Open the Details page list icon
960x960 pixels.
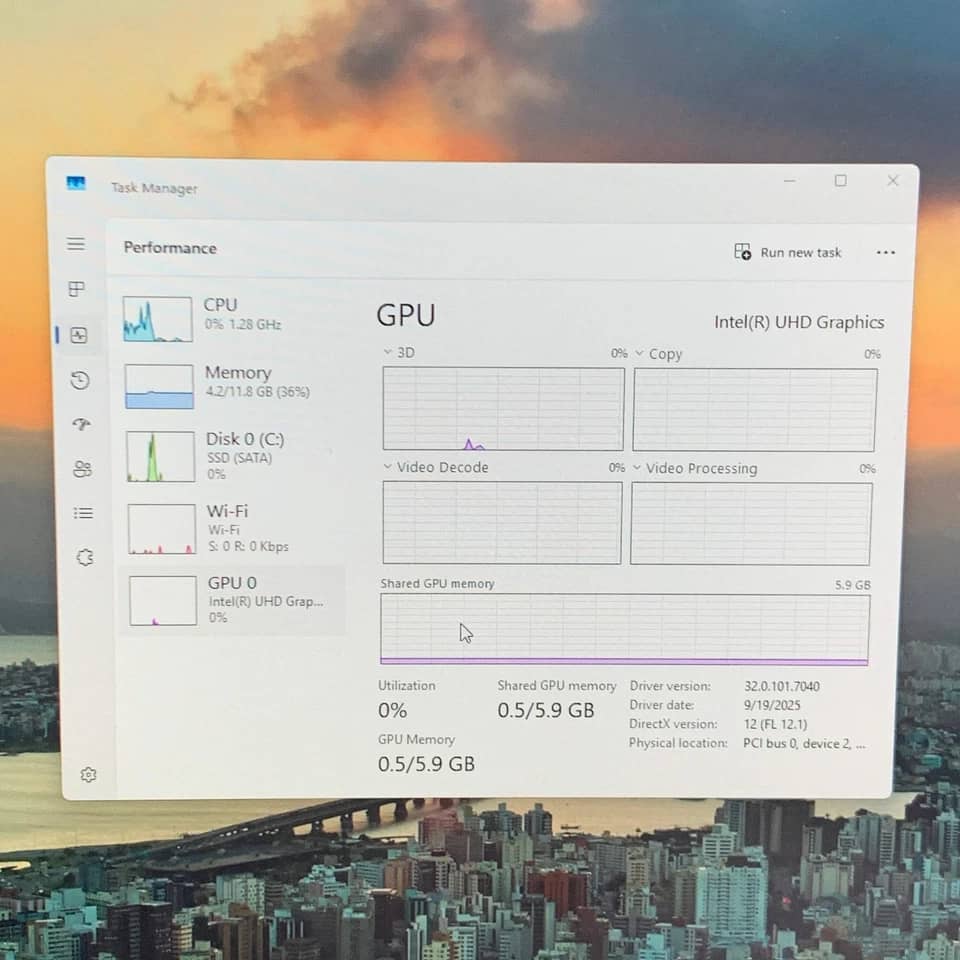point(83,513)
